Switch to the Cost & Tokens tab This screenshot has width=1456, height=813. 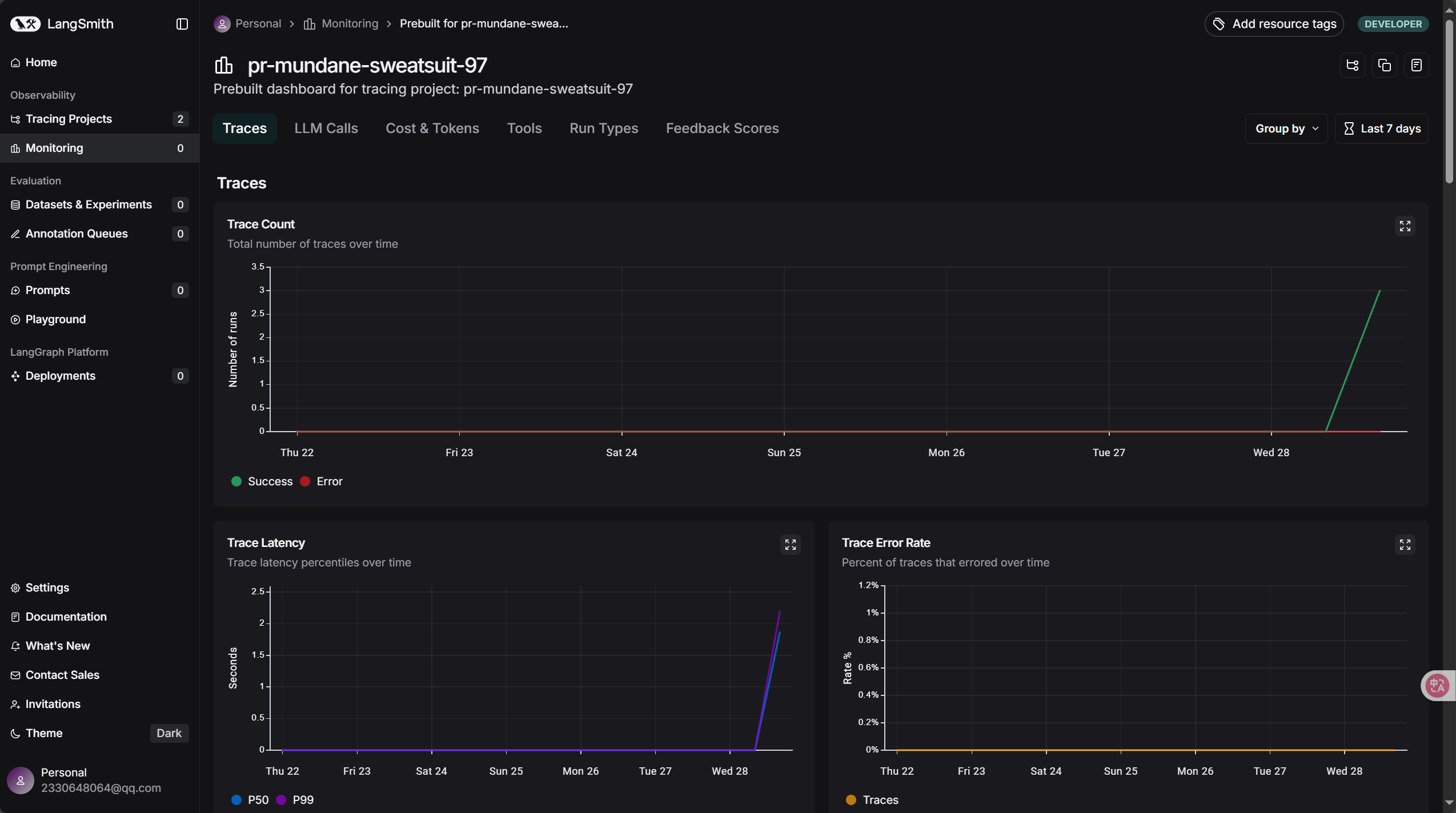tap(432, 128)
